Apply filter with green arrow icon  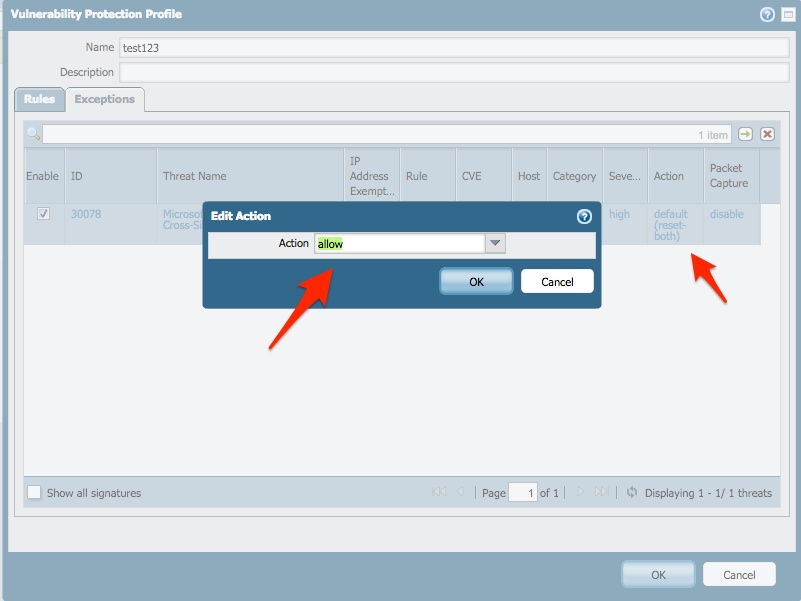(745, 134)
